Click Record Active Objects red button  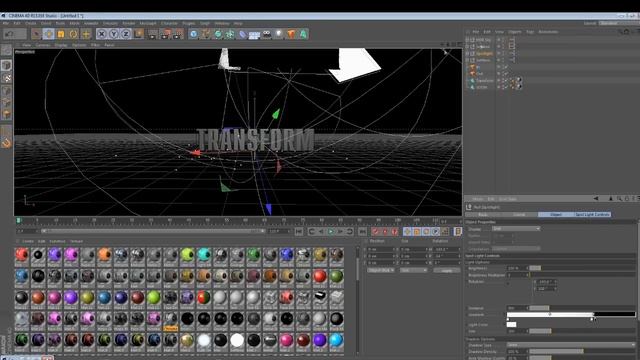point(375,231)
